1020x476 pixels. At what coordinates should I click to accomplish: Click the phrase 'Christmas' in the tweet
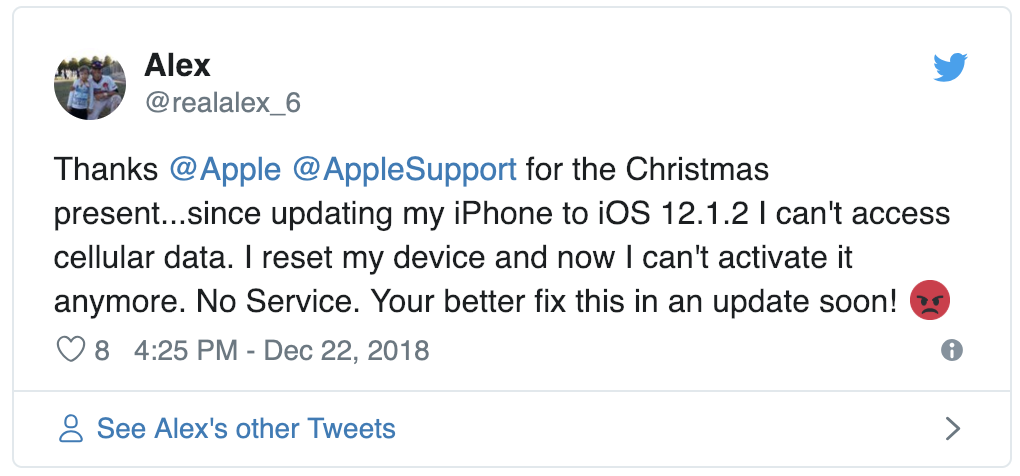click(x=697, y=170)
